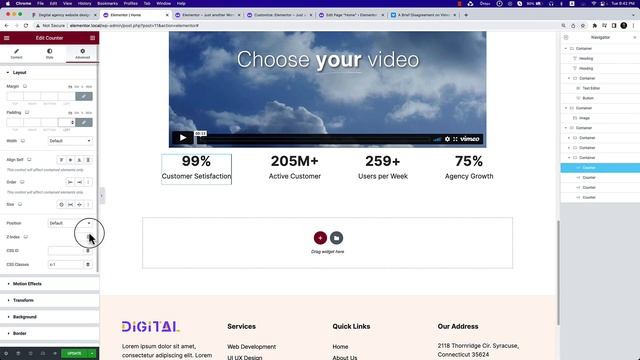Set Align Self to end
This screenshot has height=360, width=640.
(x=79, y=160)
